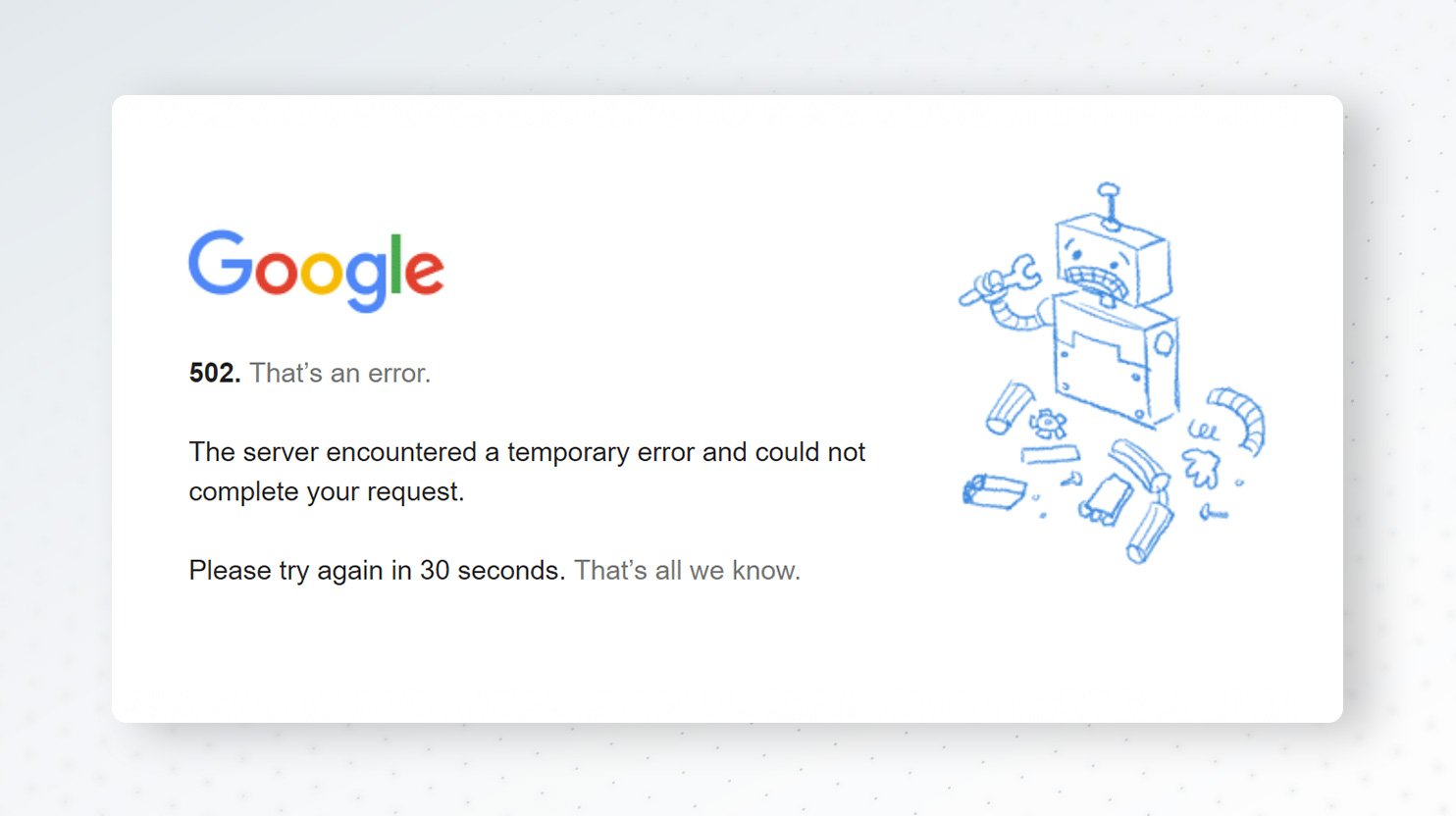Click the robot's torso box
The height and width of the screenshot is (816, 1456).
[x=1118, y=360]
